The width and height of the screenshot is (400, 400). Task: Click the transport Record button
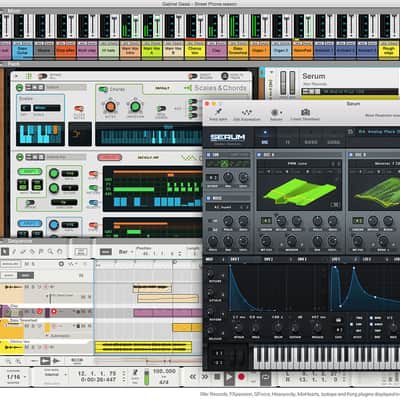pos(241,377)
